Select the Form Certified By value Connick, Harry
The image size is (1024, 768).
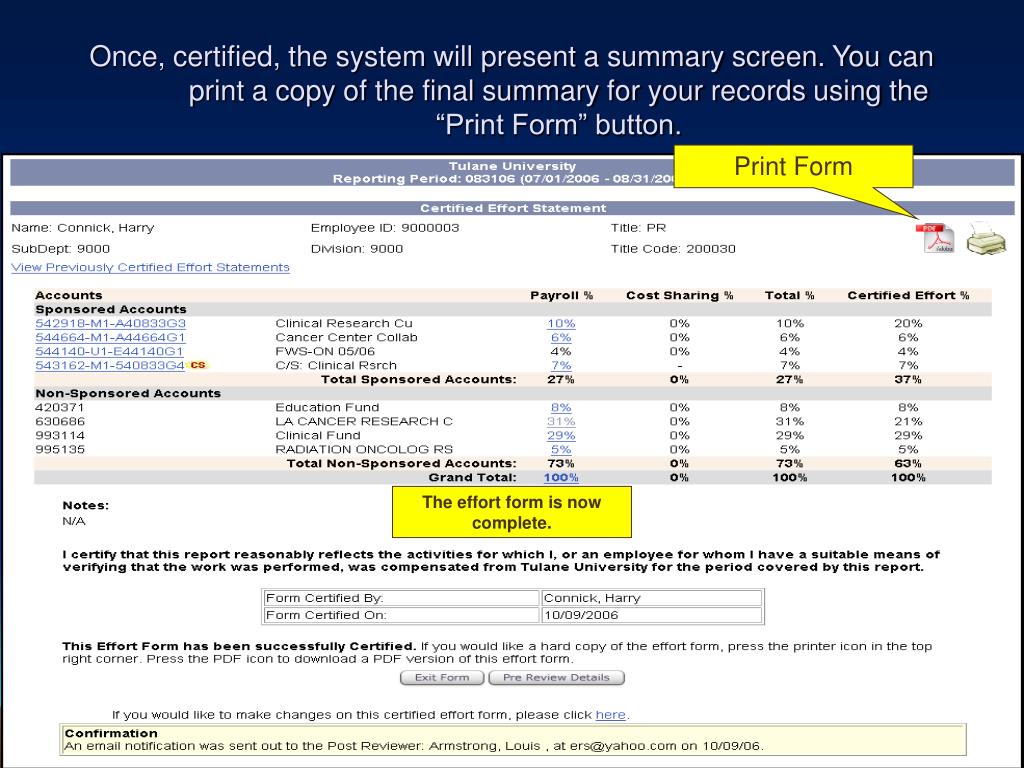point(592,598)
